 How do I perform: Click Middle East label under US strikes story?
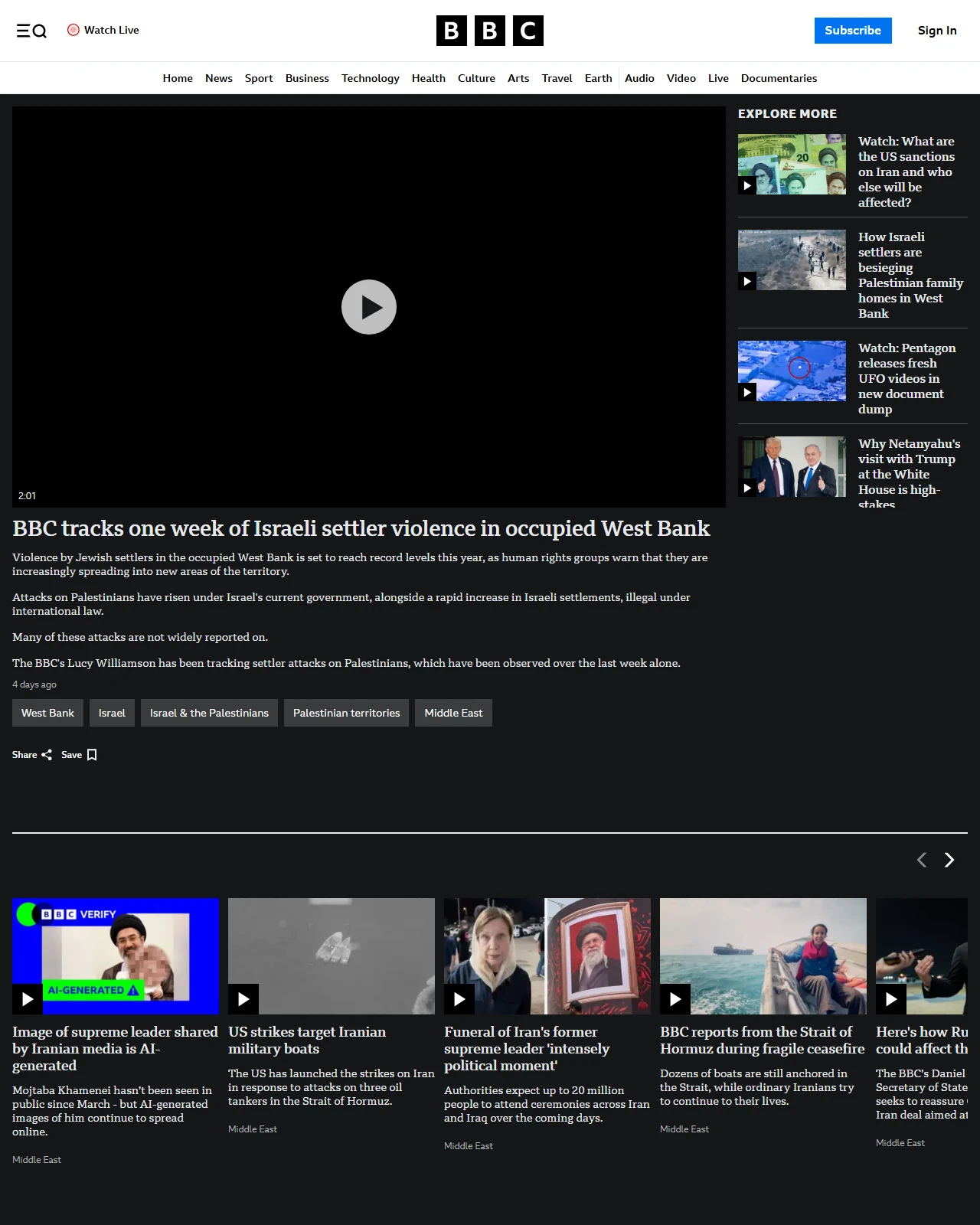click(x=253, y=1129)
